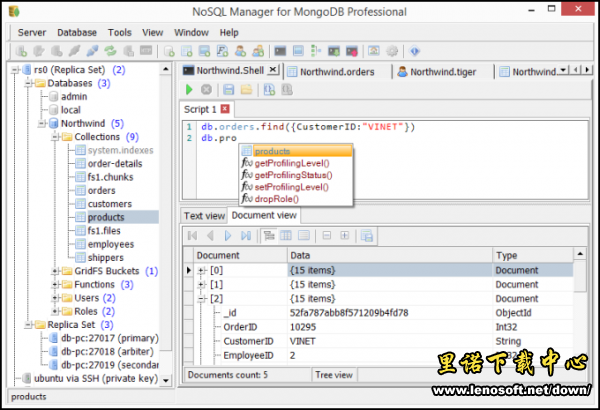Expand the Roles folder

[55, 312]
